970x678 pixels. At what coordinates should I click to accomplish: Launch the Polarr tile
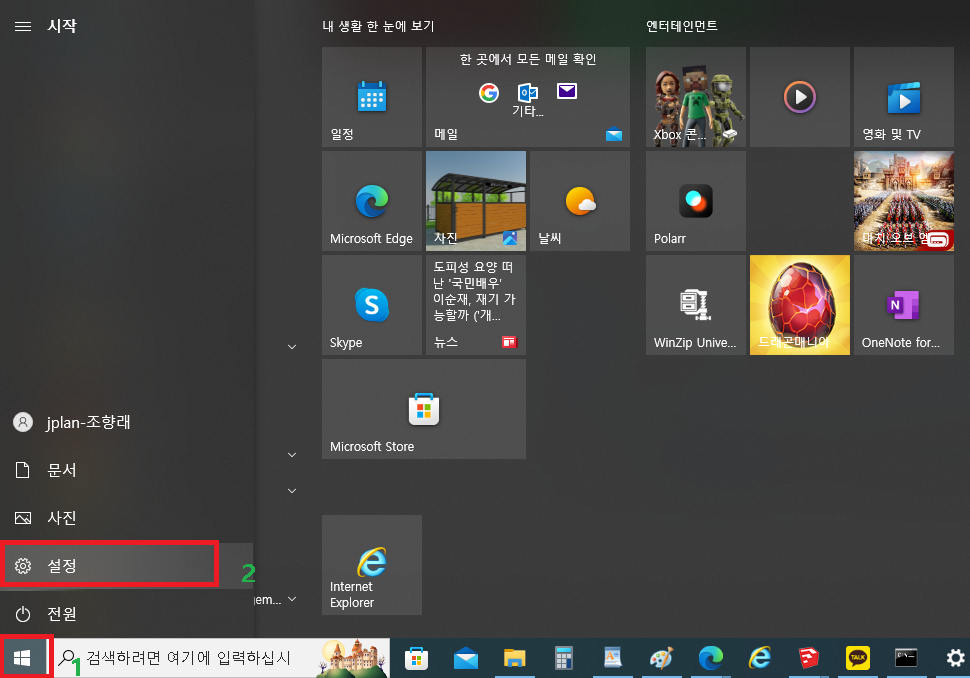click(696, 201)
